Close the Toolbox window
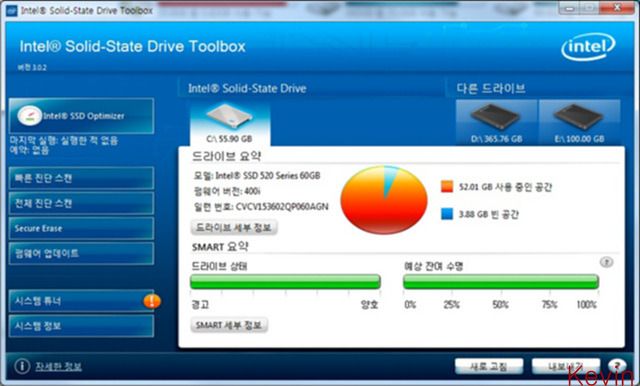 pos(617,8)
